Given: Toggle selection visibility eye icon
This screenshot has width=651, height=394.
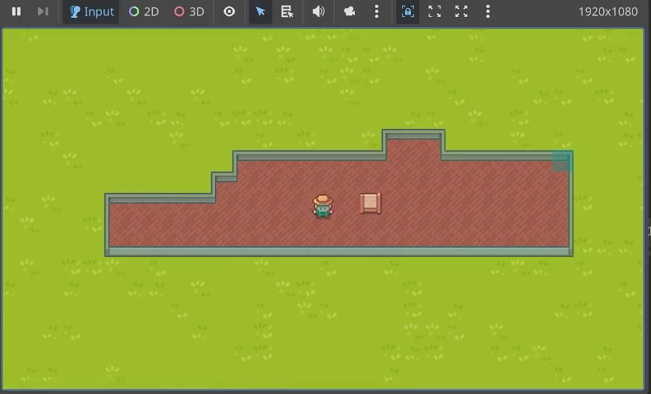Looking at the screenshot, I should 229,11.
